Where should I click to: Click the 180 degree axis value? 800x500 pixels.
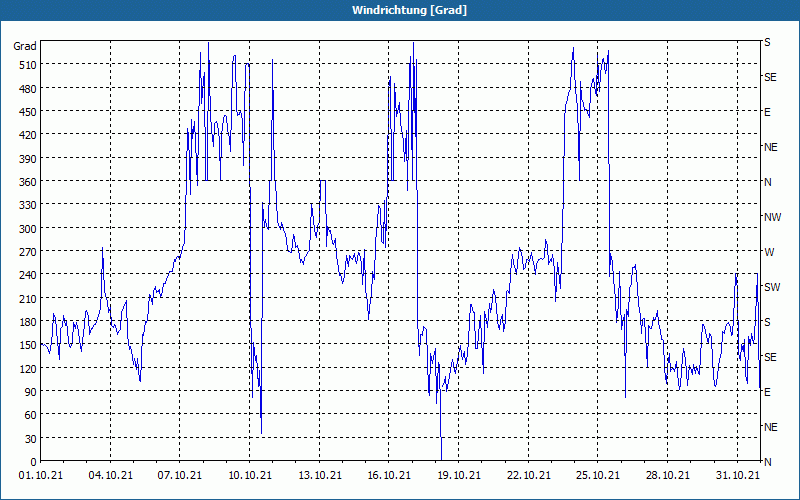[28, 322]
